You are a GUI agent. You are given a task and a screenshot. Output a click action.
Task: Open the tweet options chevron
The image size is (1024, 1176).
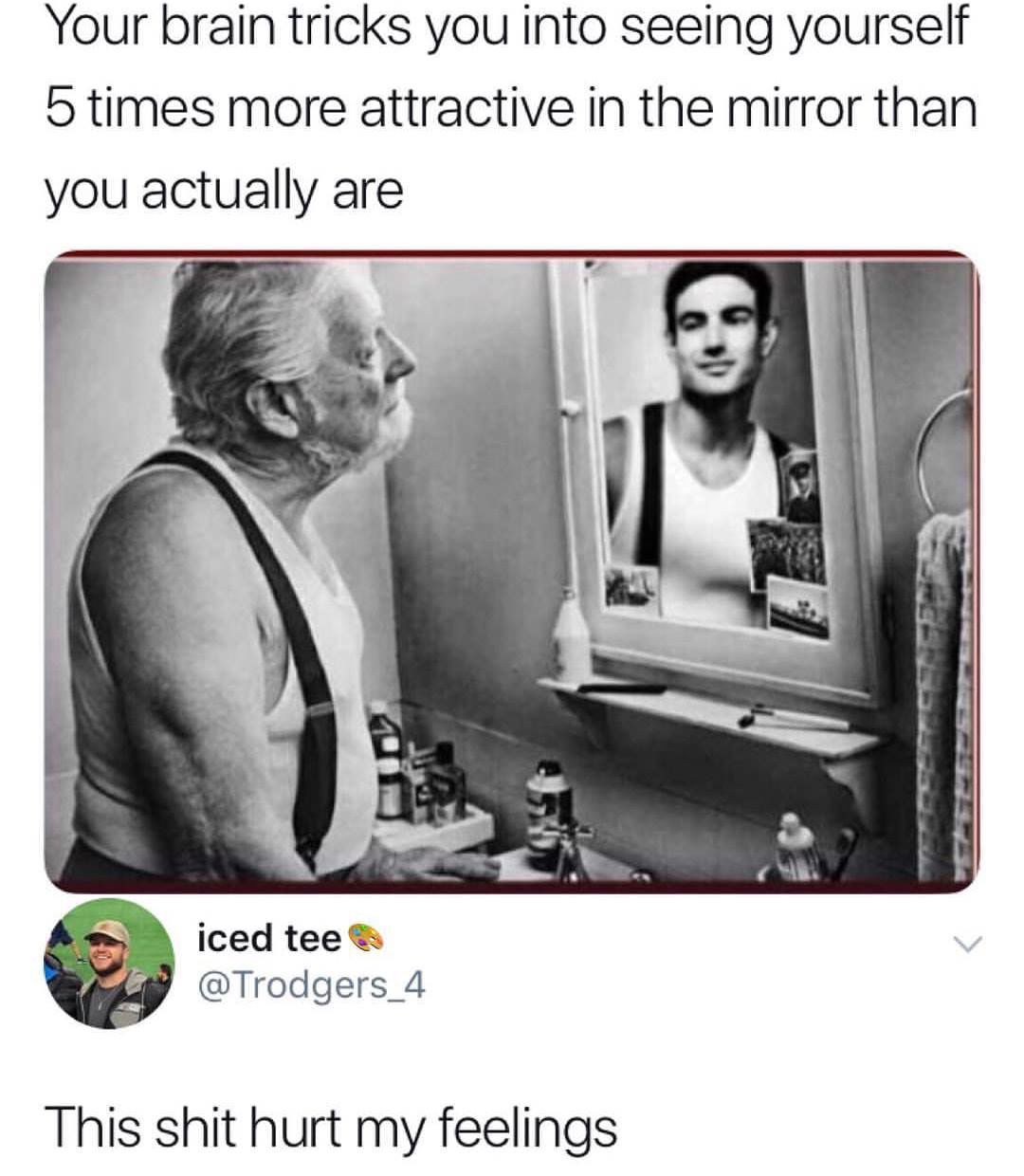965,943
